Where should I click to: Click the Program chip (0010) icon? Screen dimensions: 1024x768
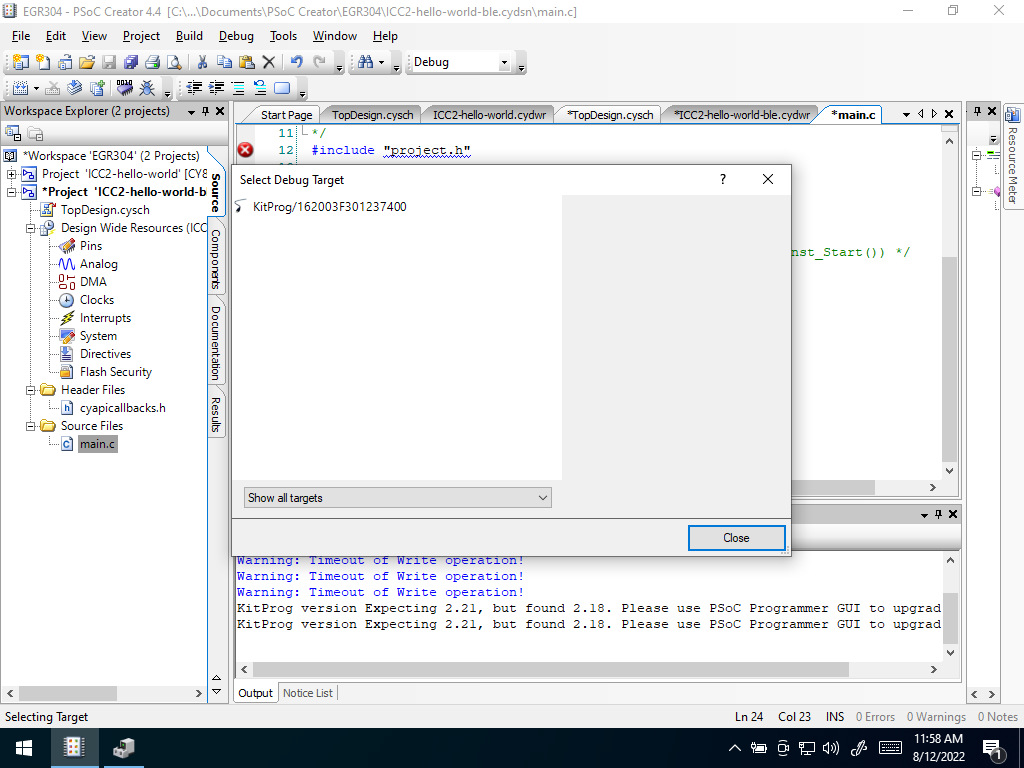click(x=124, y=88)
